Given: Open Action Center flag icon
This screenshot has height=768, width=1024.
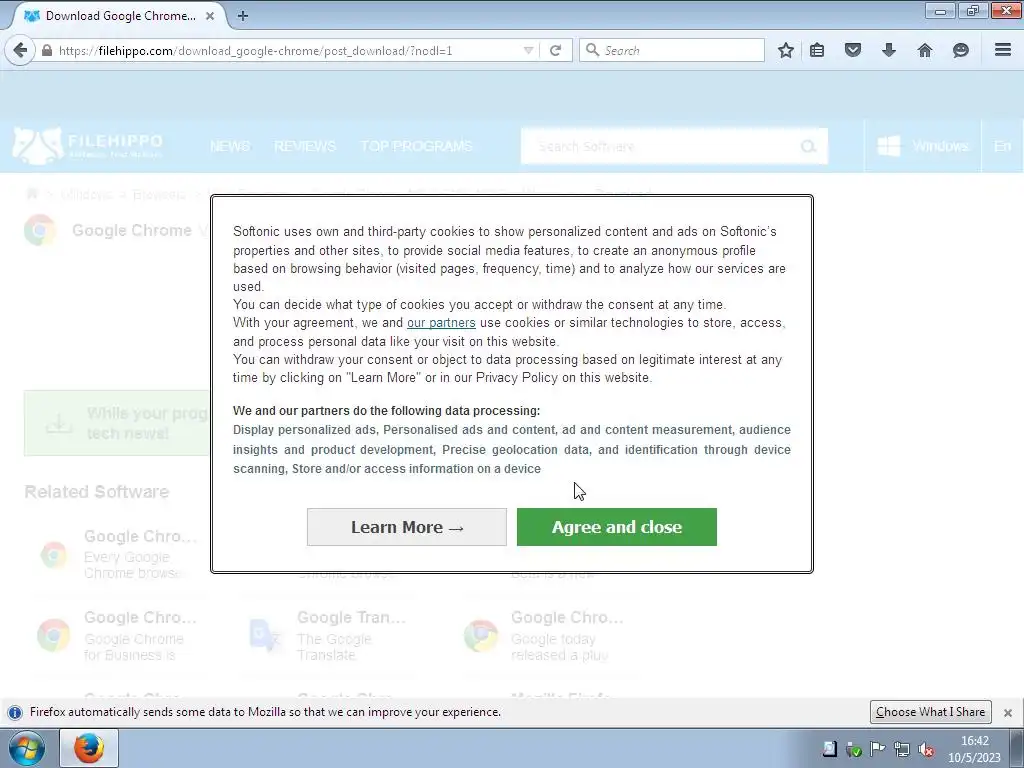Looking at the screenshot, I should [x=878, y=749].
